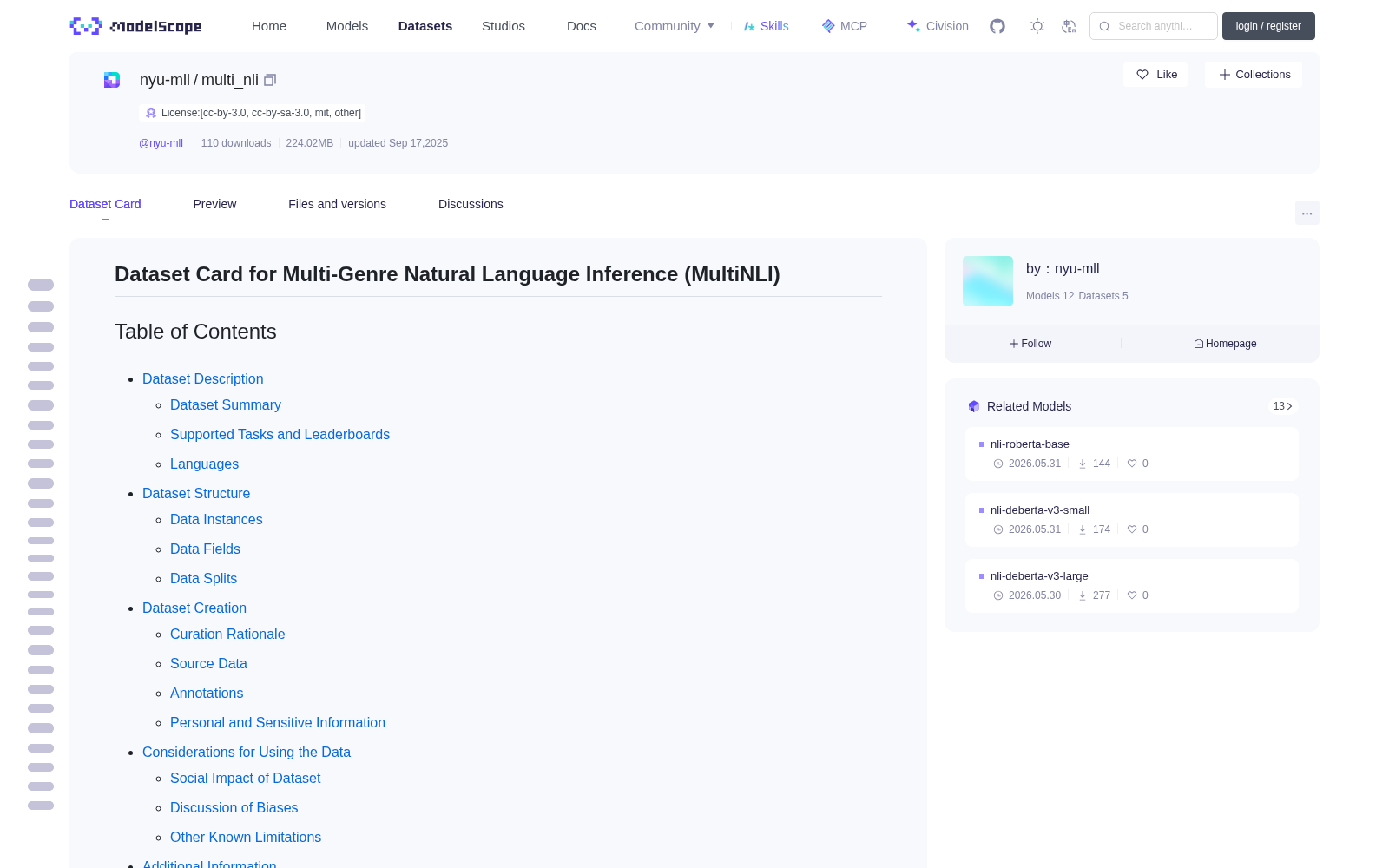This screenshot has height=868, width=1389.
Task: Jump to Data Fields section
Action: [x=205, y=549]
